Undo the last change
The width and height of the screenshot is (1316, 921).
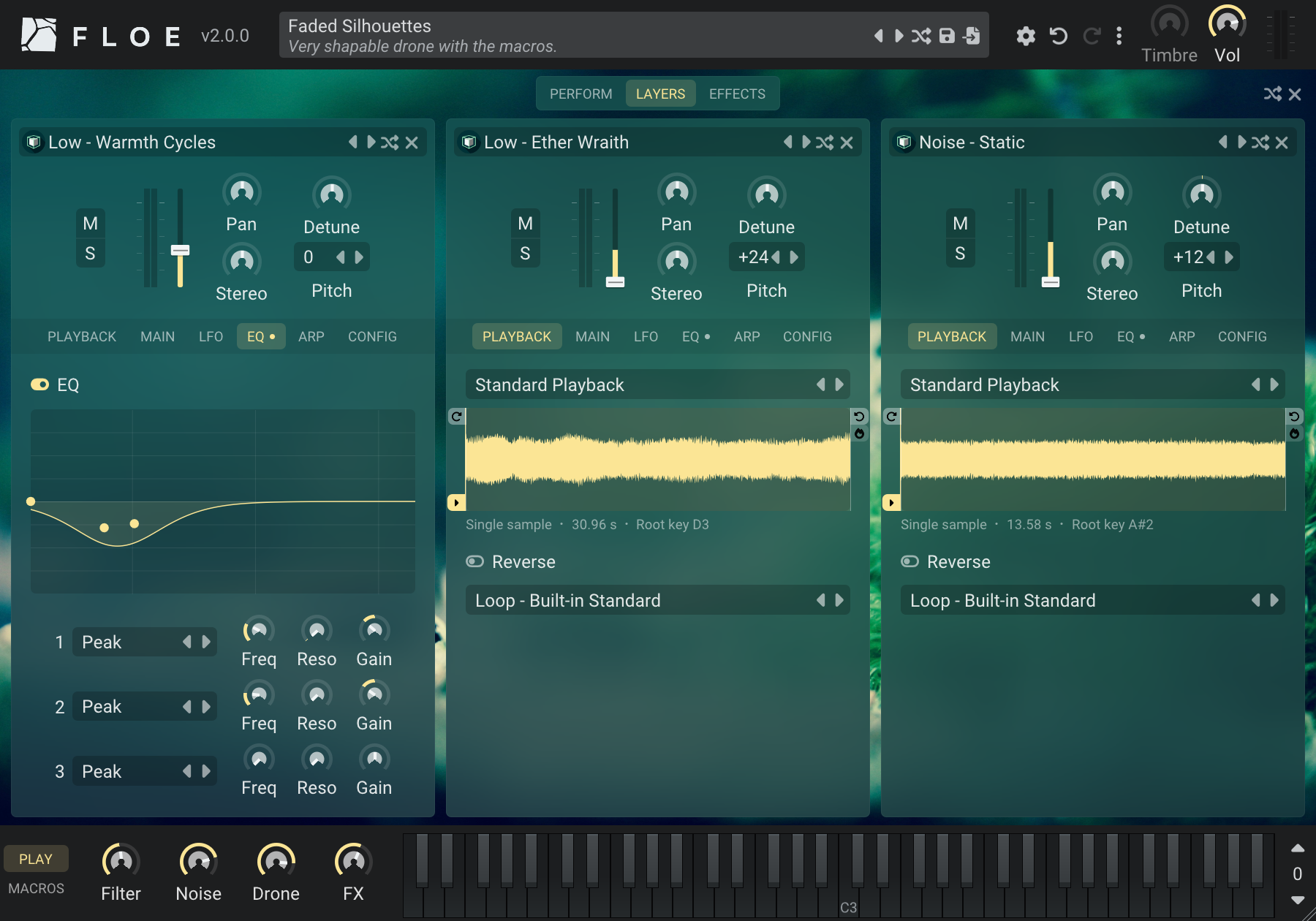tap(1059, 36)
